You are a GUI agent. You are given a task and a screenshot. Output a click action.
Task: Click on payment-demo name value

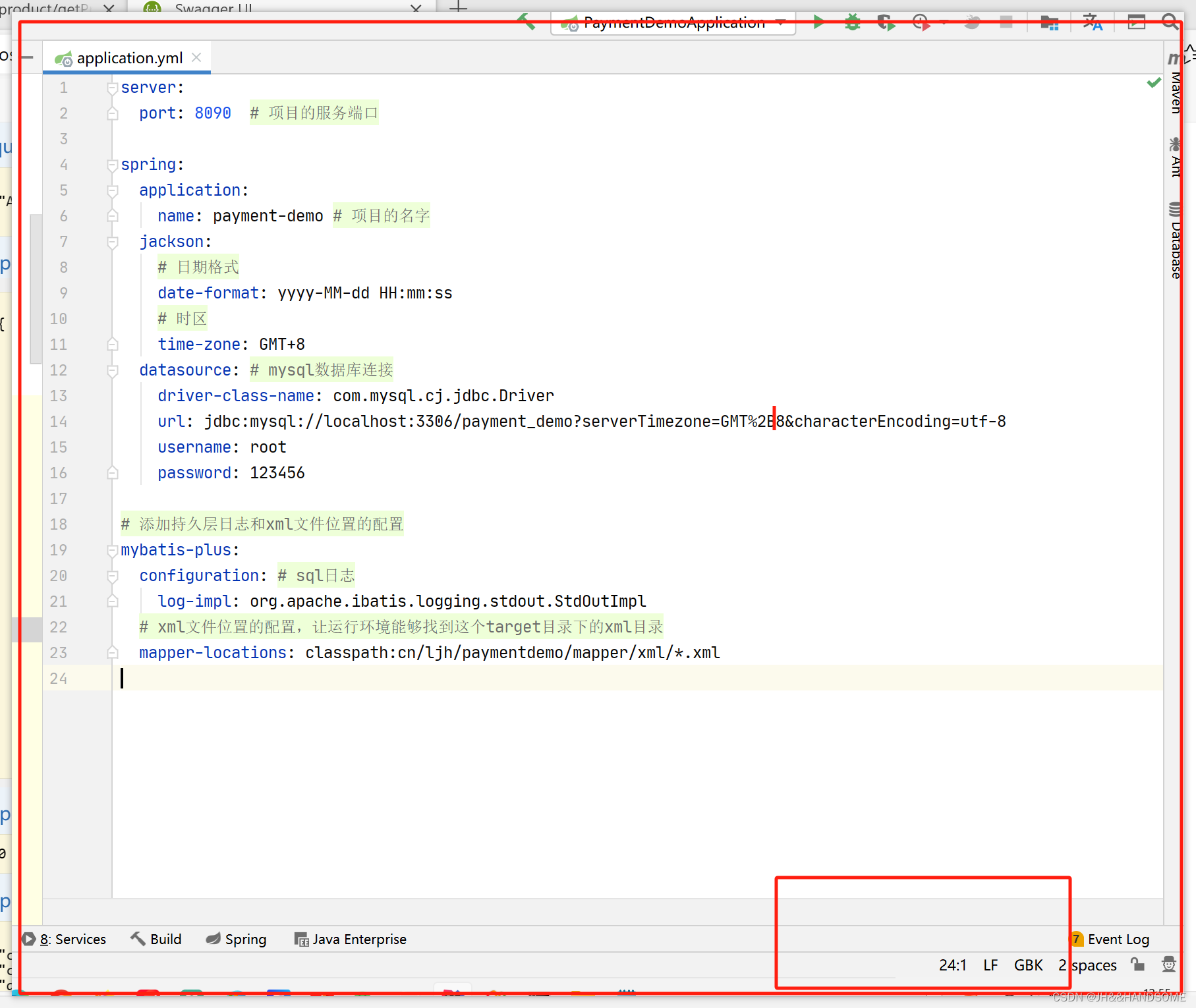tap(268, 216)
